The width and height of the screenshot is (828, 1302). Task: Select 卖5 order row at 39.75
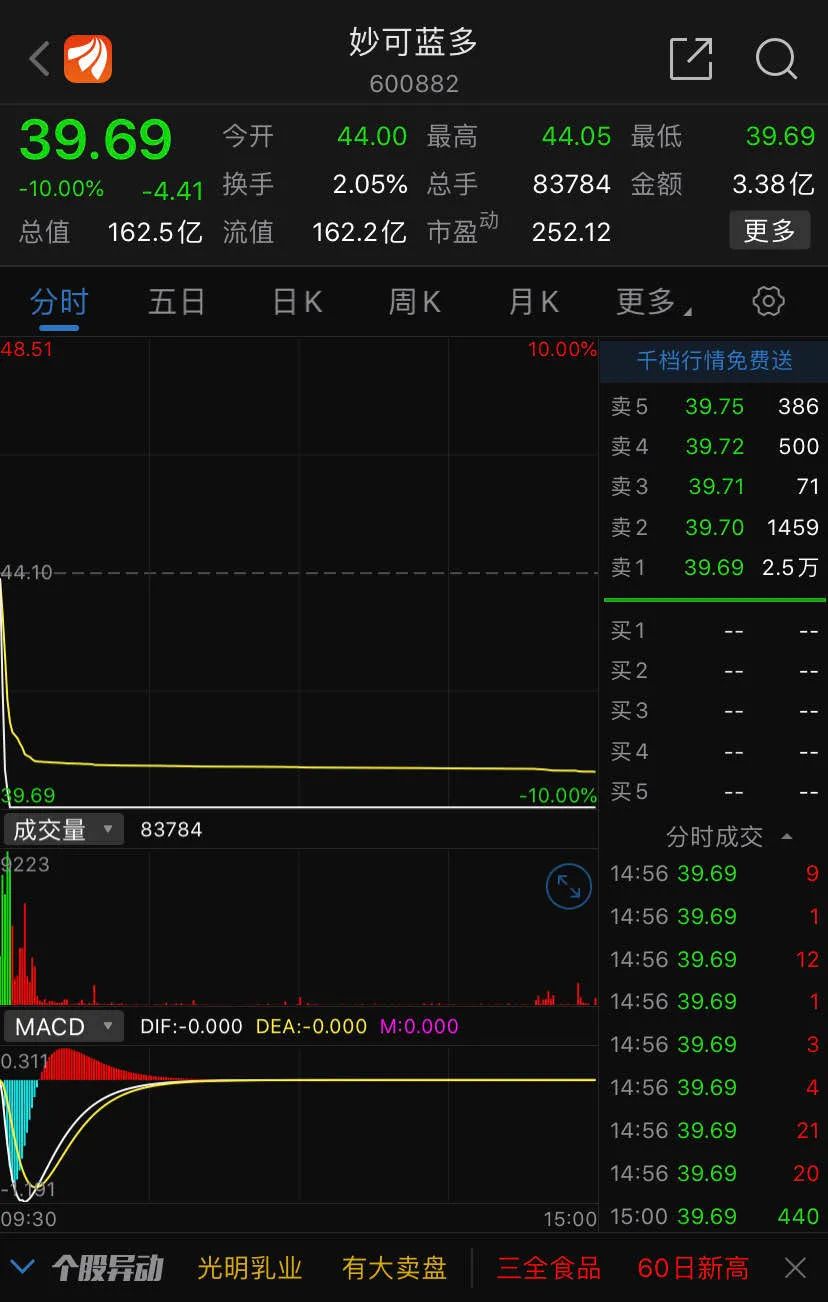coord(714,406)
